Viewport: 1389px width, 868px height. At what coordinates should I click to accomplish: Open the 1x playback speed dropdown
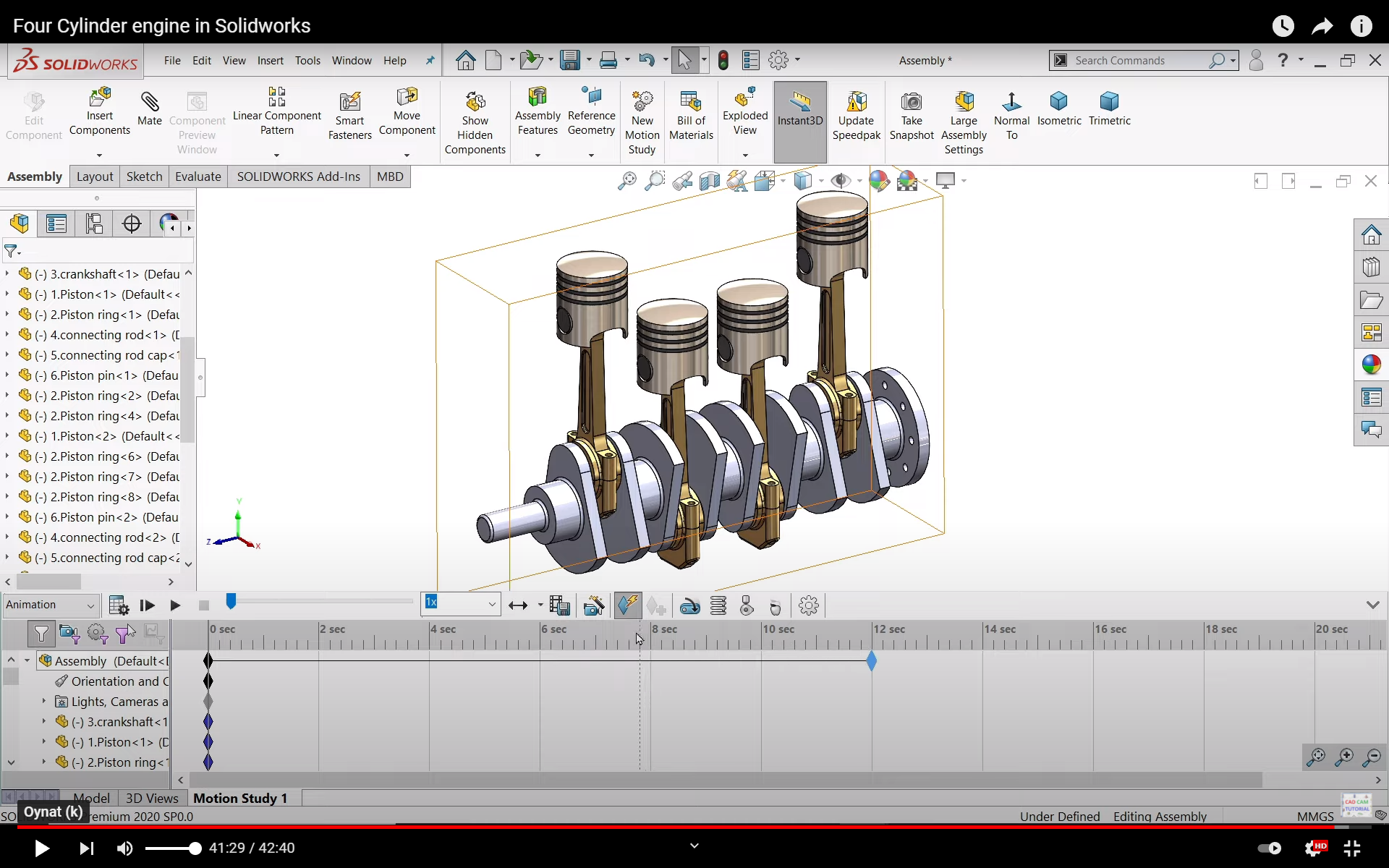(491, 604)
